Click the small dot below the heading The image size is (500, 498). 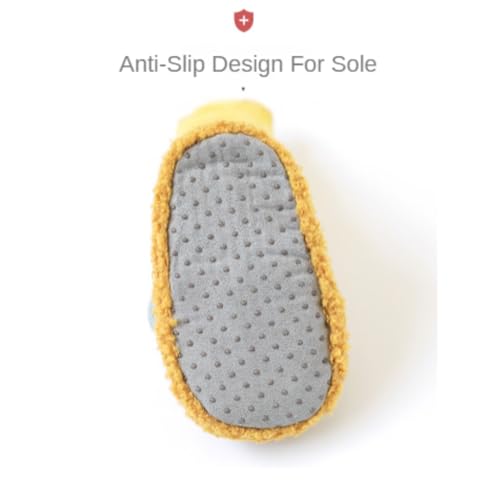(x=243, y=89)
